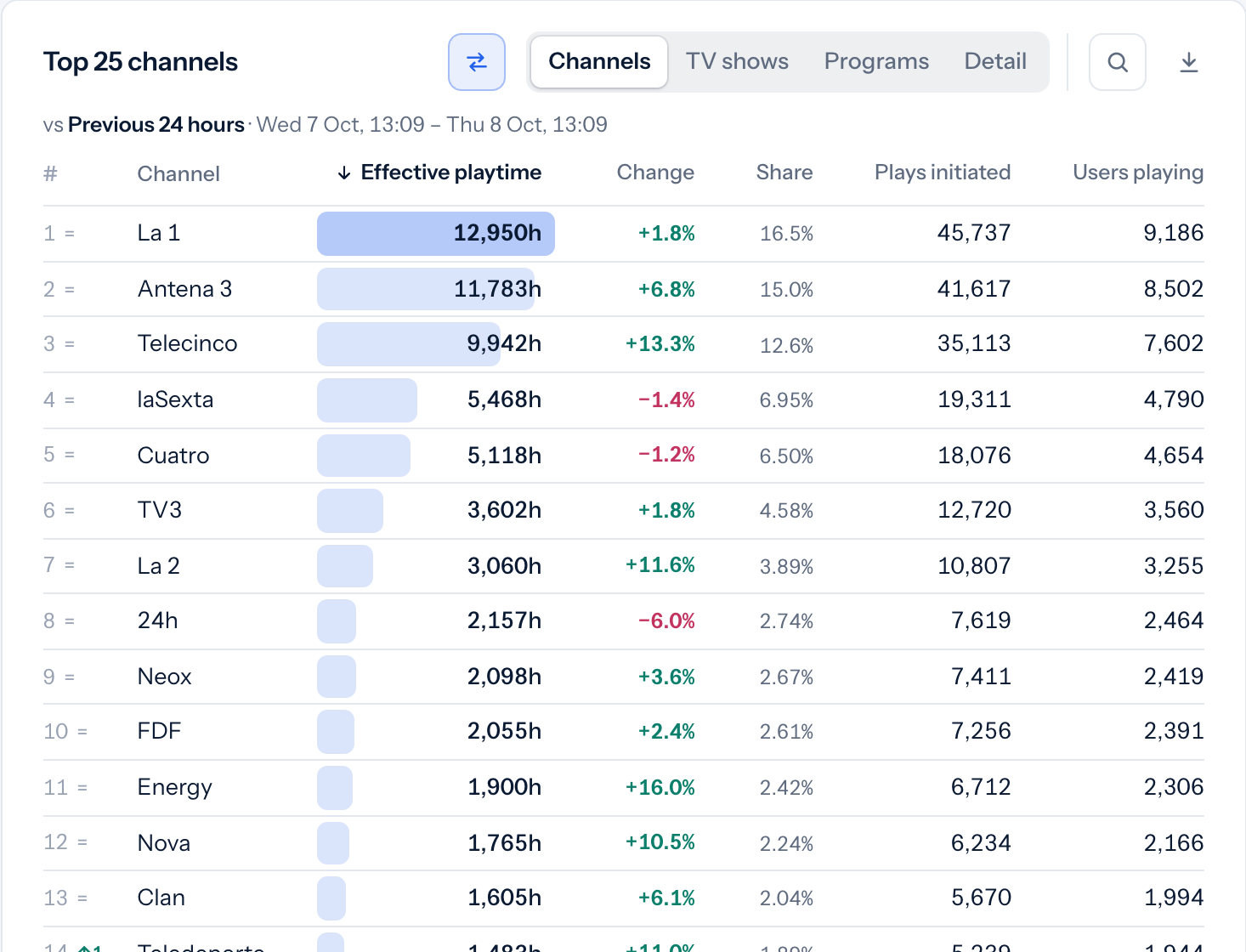The width and height of the screenshot is (1246, 952).
Task: Click the 16.5% share value
Action: [x=786, y=234]
